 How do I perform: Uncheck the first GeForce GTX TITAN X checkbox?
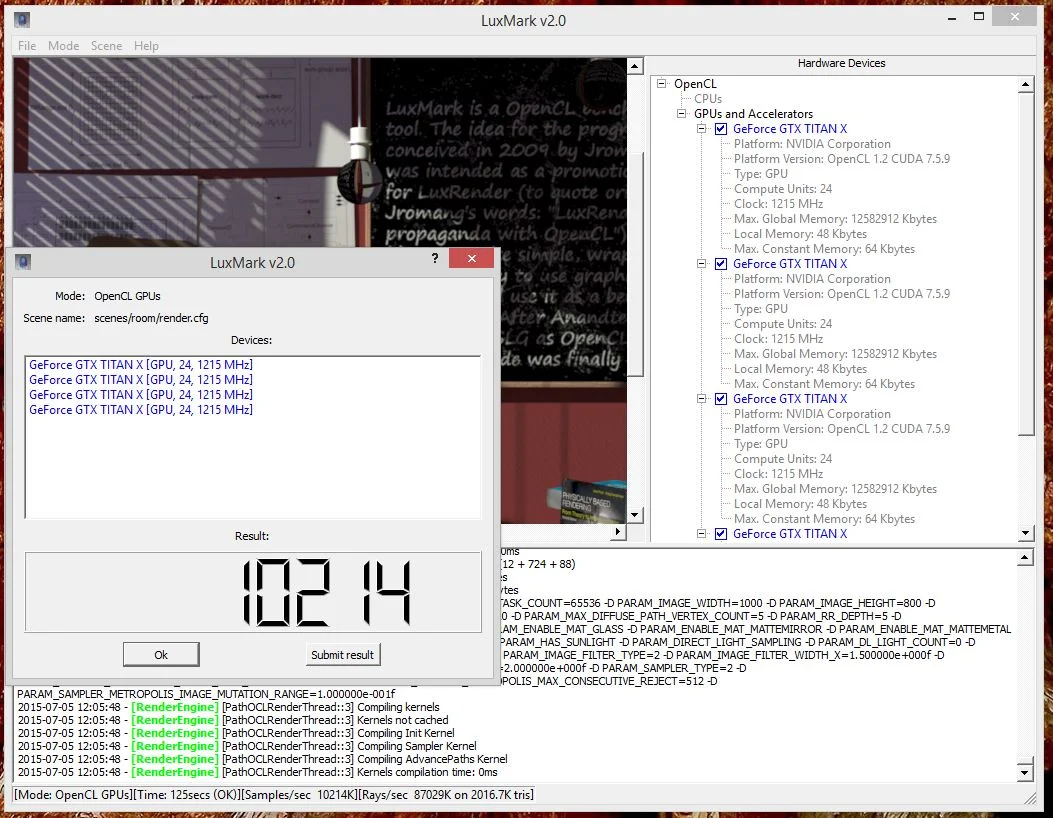tap(721, 129)
